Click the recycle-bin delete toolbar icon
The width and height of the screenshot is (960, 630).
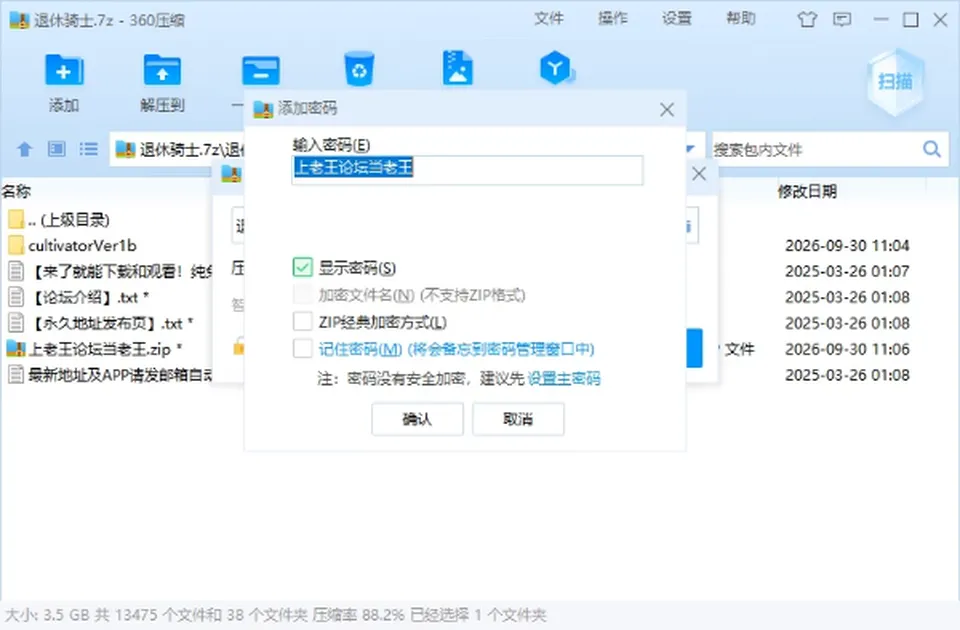click(x=359, y=69)
